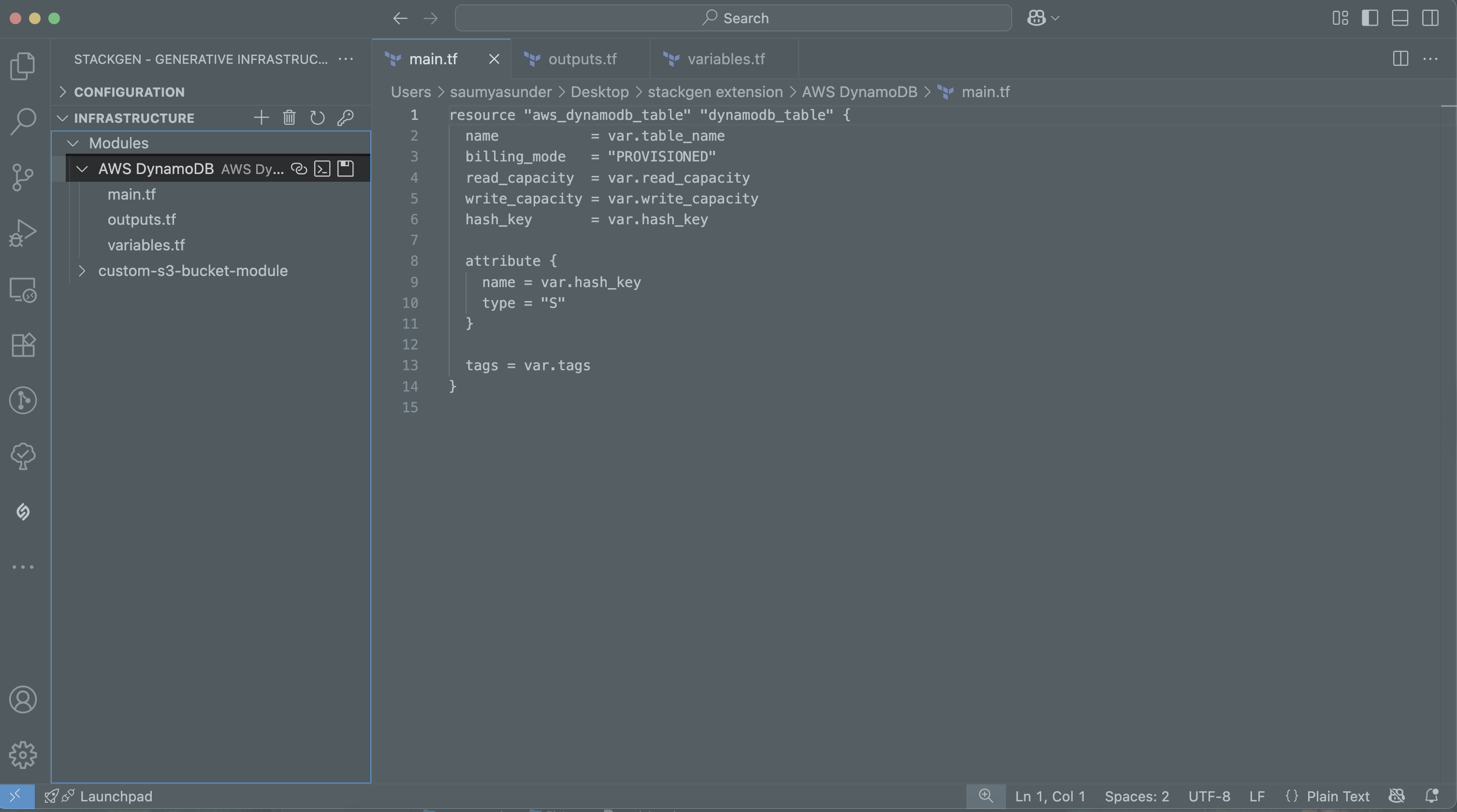This screenshot has height=812, width=1457.
Task: Open the tree checkmark activity icon
Action: click(23, 456)
